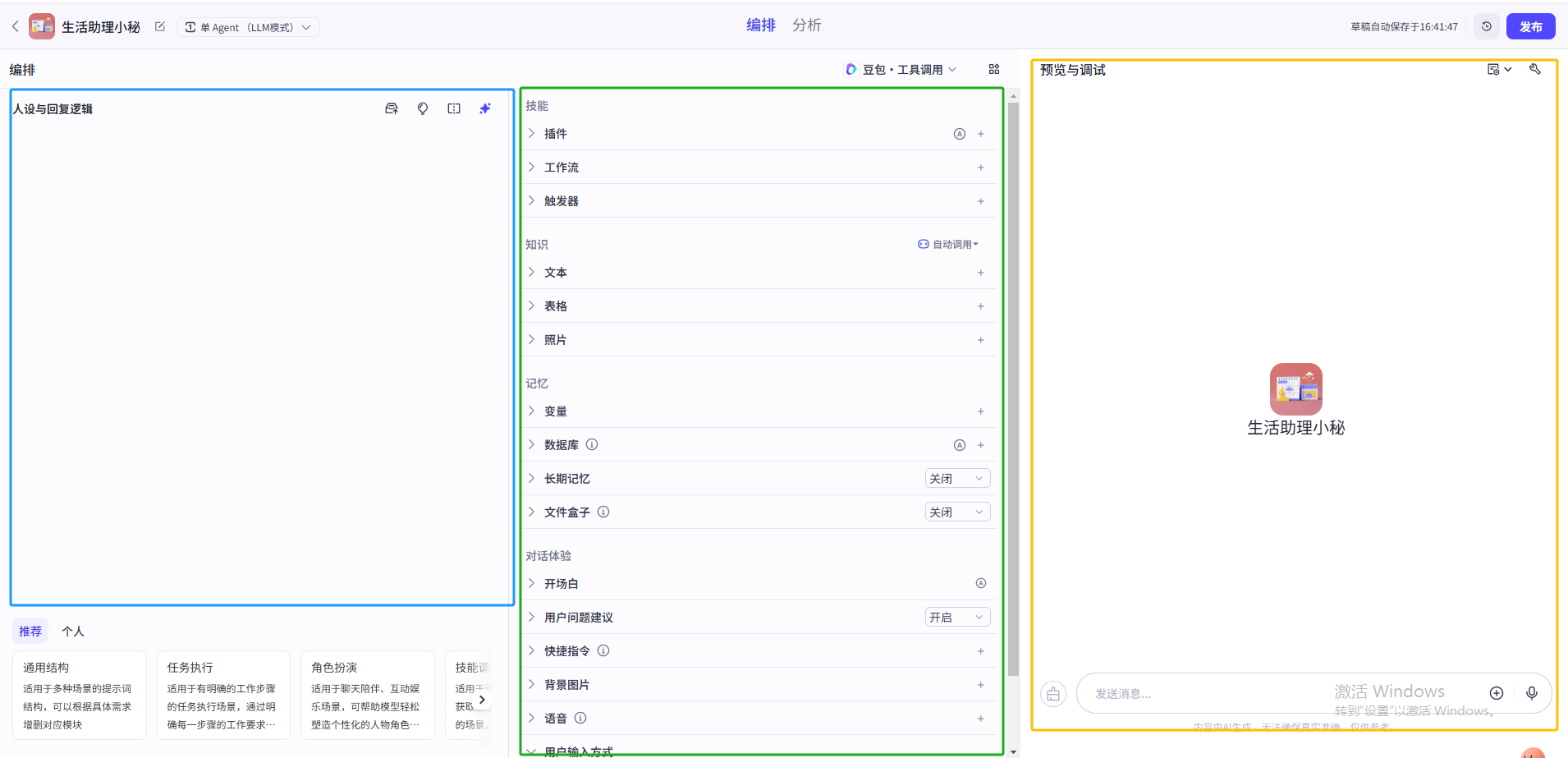This screenshot has height=758, width=1568.
Task: Open the 用户问题建议 开启 dropdown
Action: click(x=957, y=618)
